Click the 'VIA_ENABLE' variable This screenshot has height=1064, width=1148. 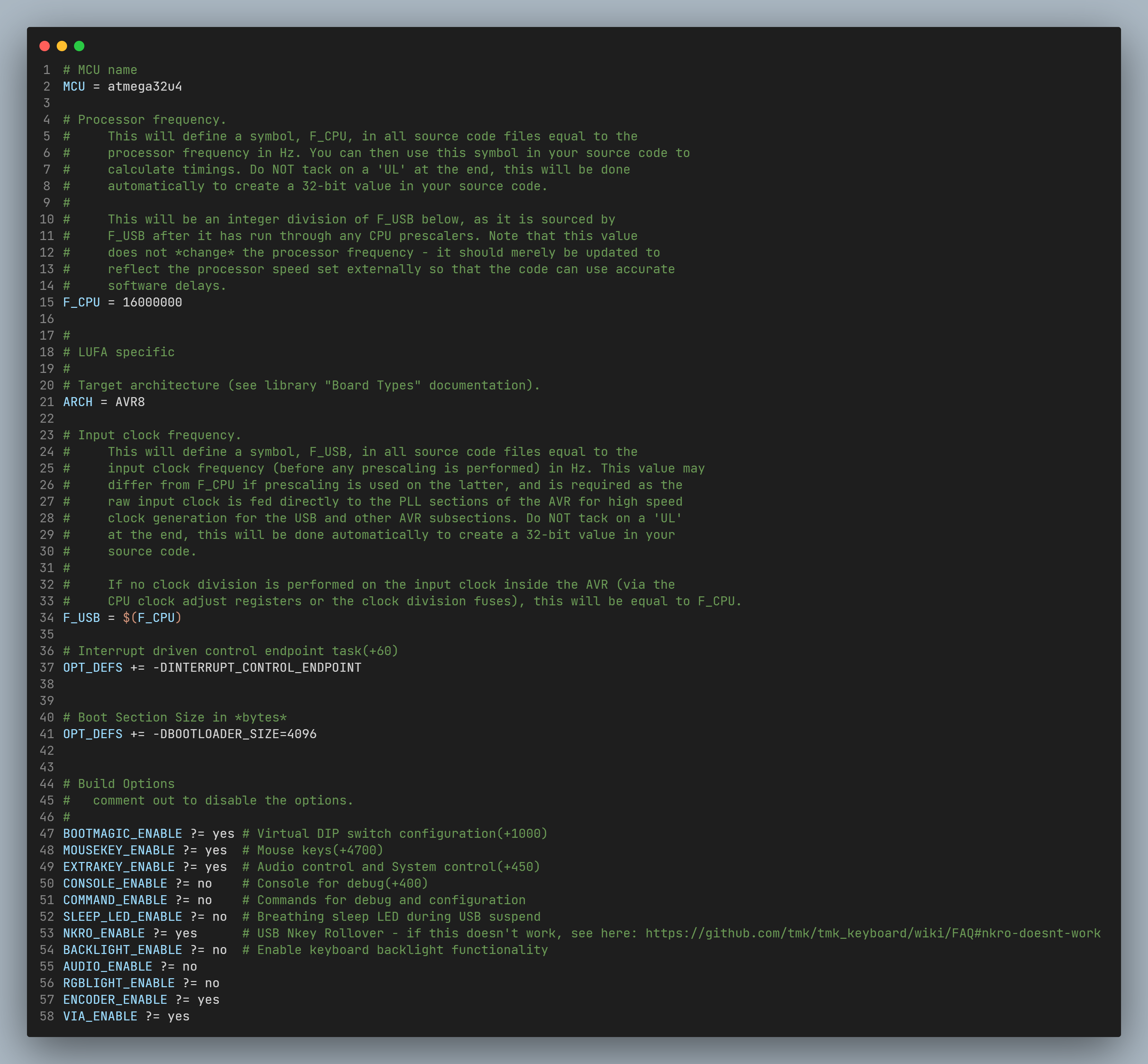(100, 1016)
